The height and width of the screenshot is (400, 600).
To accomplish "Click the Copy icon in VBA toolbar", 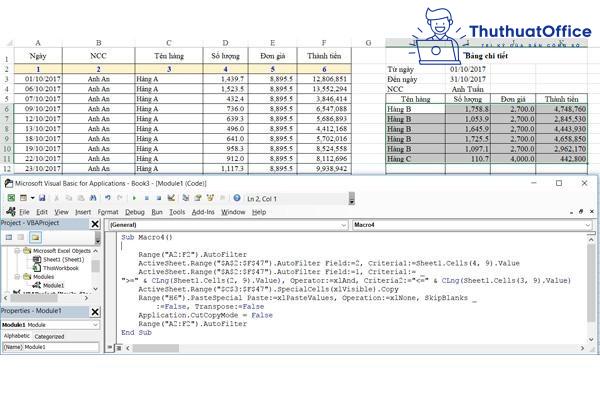I will pos(69,198).
